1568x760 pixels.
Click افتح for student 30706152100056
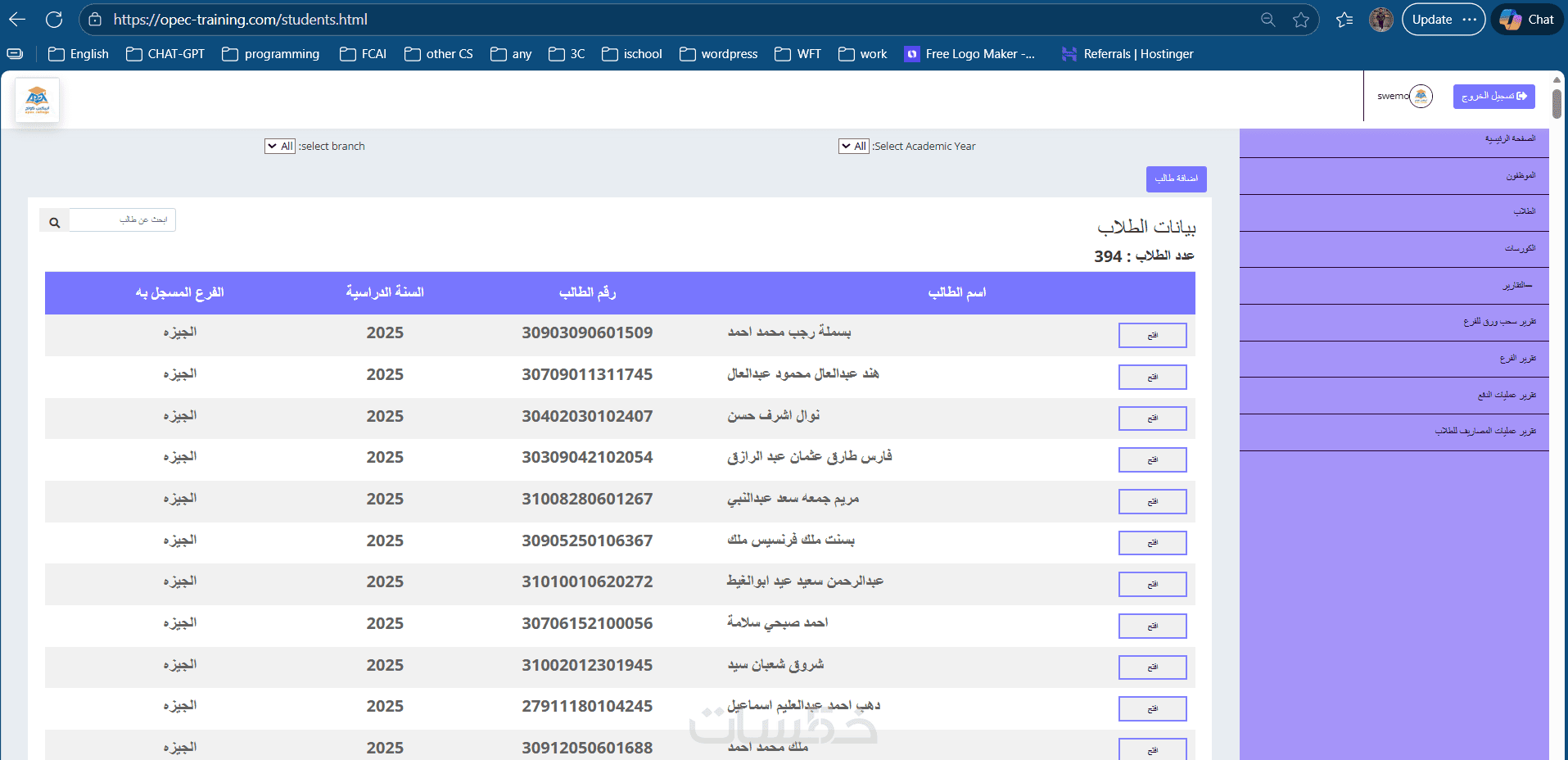pyautogui.click(x=1153, y=626)
